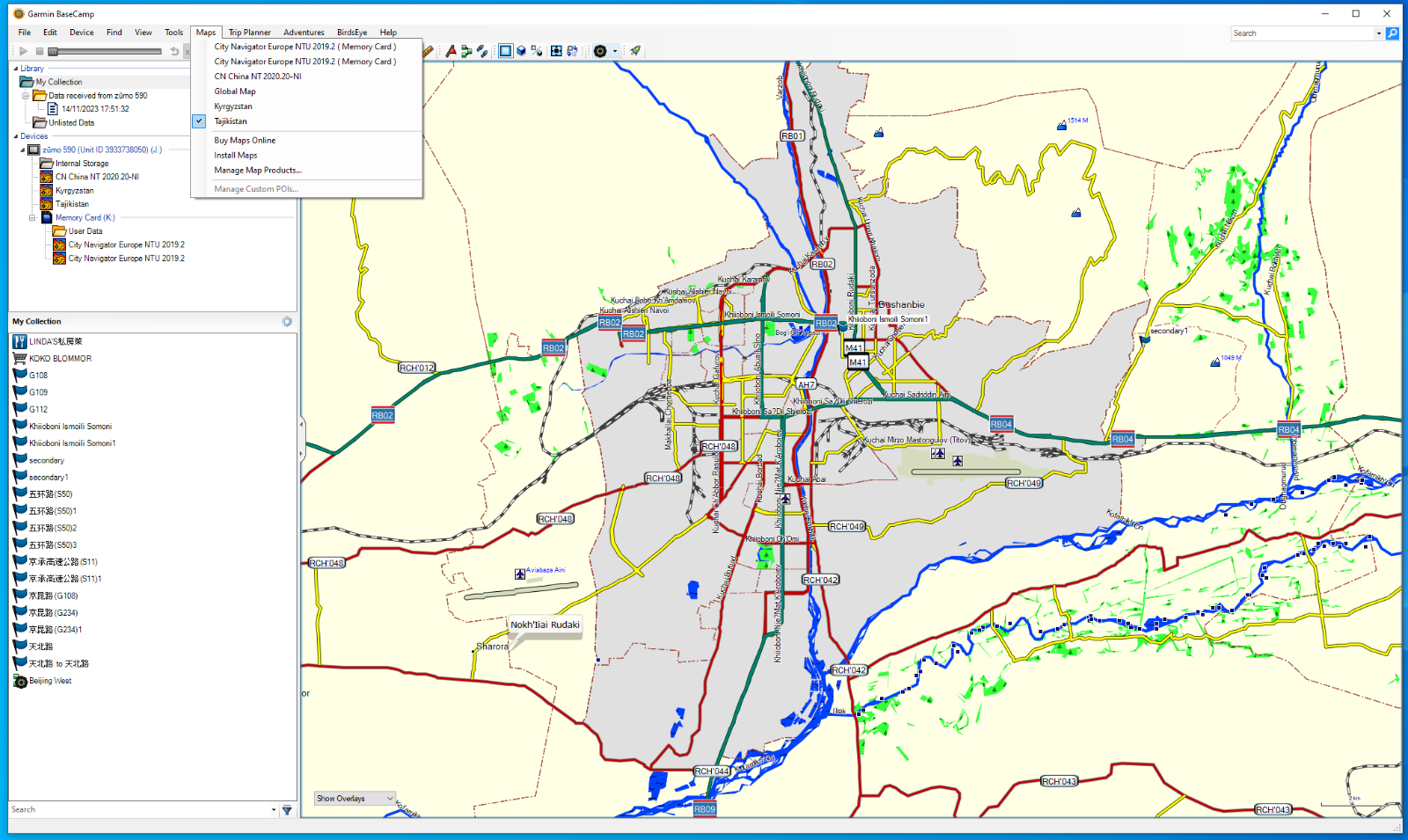
Task: Select User Data folder on Memory Card
Action: (77, 231)
